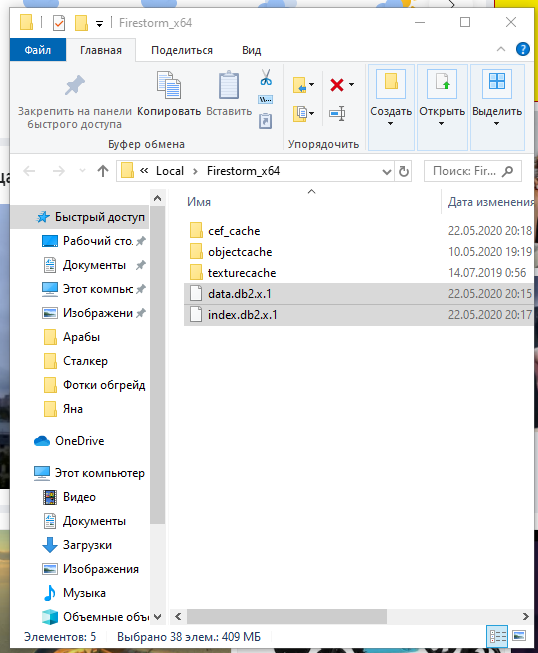Viewport: 538px width, 653px height.
Task: Click the Back navigation arrow
Action: pyautogui.click(x=29, y=171)
